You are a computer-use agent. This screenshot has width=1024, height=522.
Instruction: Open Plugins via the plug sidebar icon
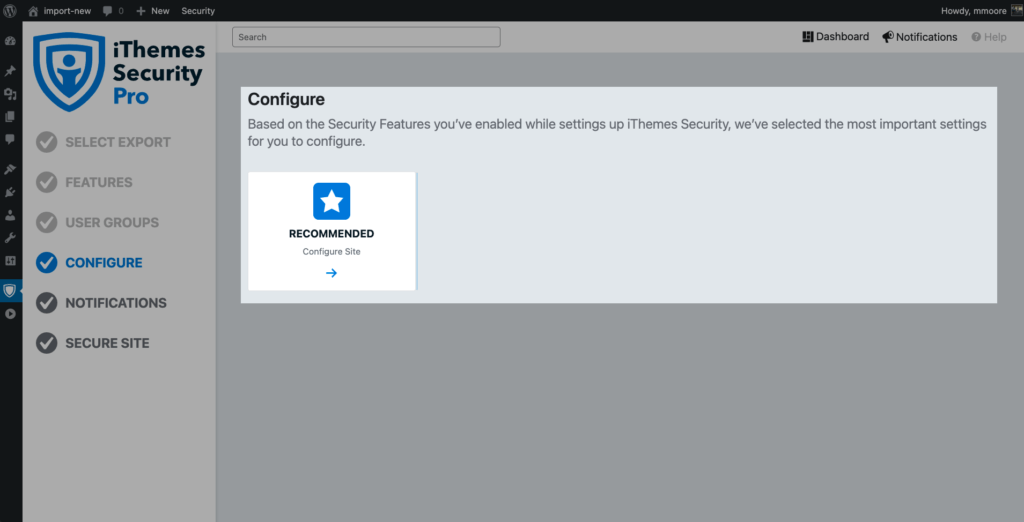coord(10,192)
